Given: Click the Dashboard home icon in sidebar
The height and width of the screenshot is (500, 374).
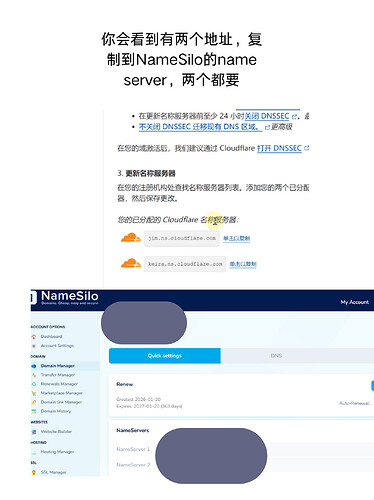Looking at the screenshot, I should pos(34,337).
